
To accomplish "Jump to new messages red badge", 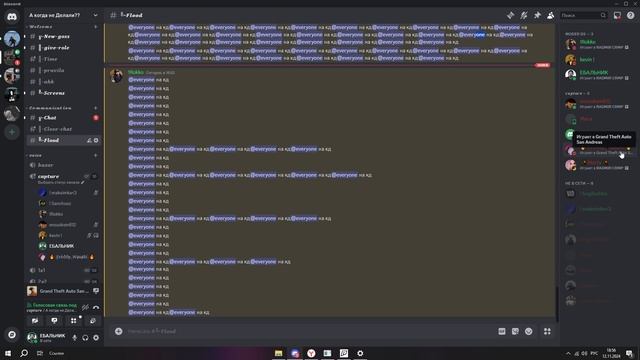I will tap(542, 65).
